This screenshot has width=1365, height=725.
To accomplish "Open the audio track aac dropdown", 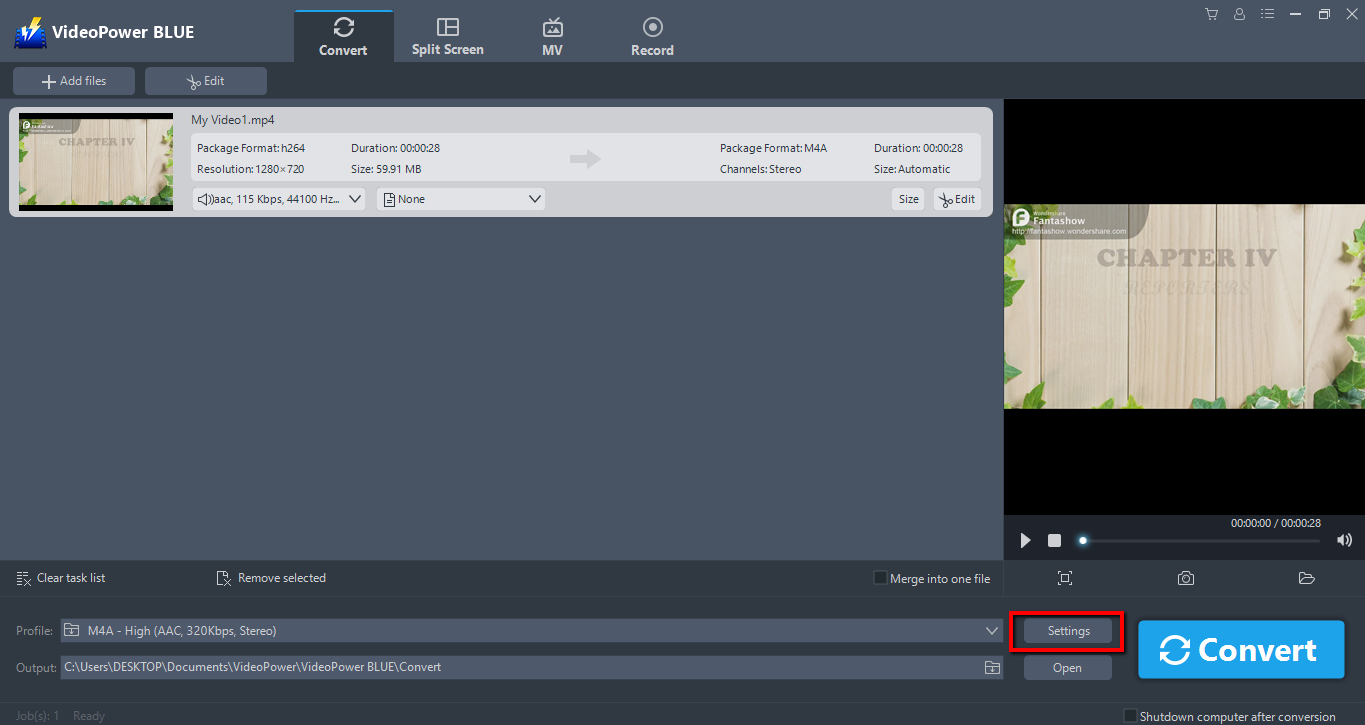I will point(279,199).
